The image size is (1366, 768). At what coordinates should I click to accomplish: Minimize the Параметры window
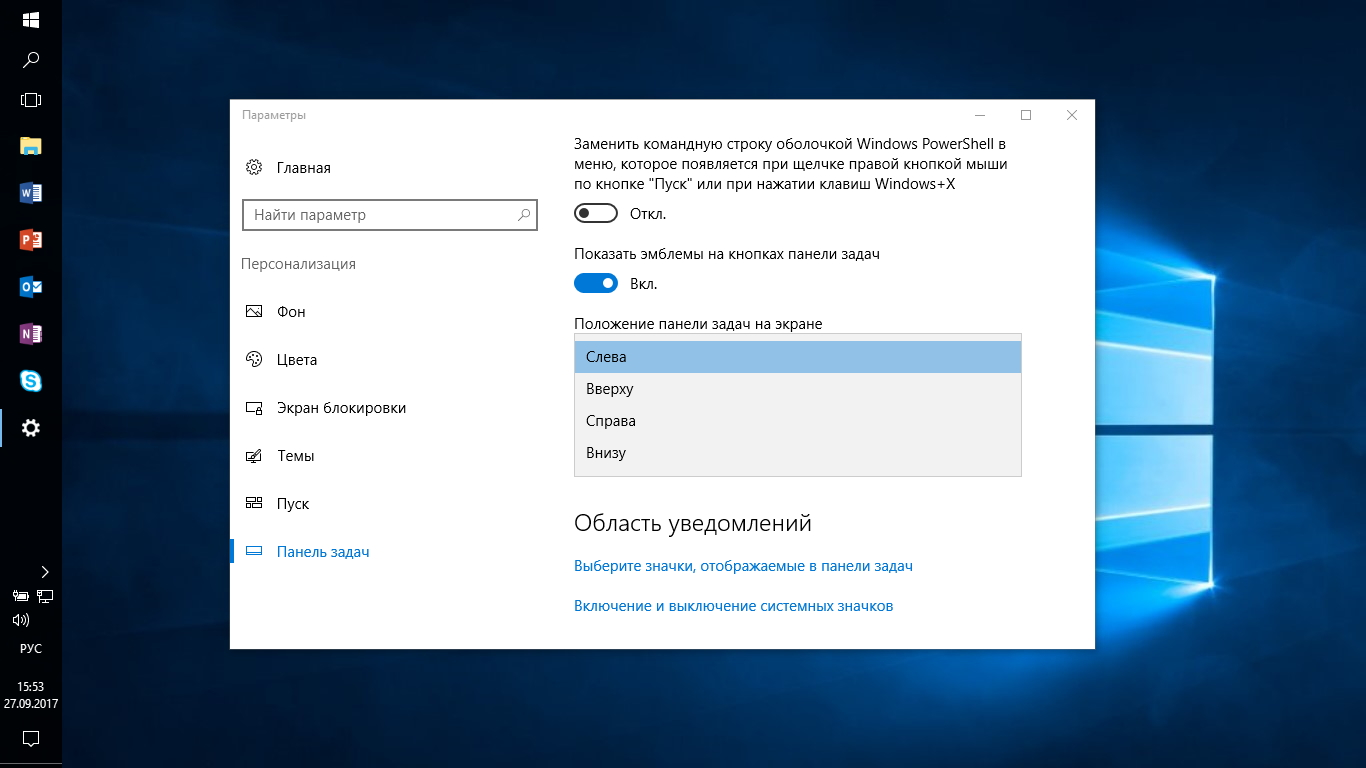[x=980, y=115]
